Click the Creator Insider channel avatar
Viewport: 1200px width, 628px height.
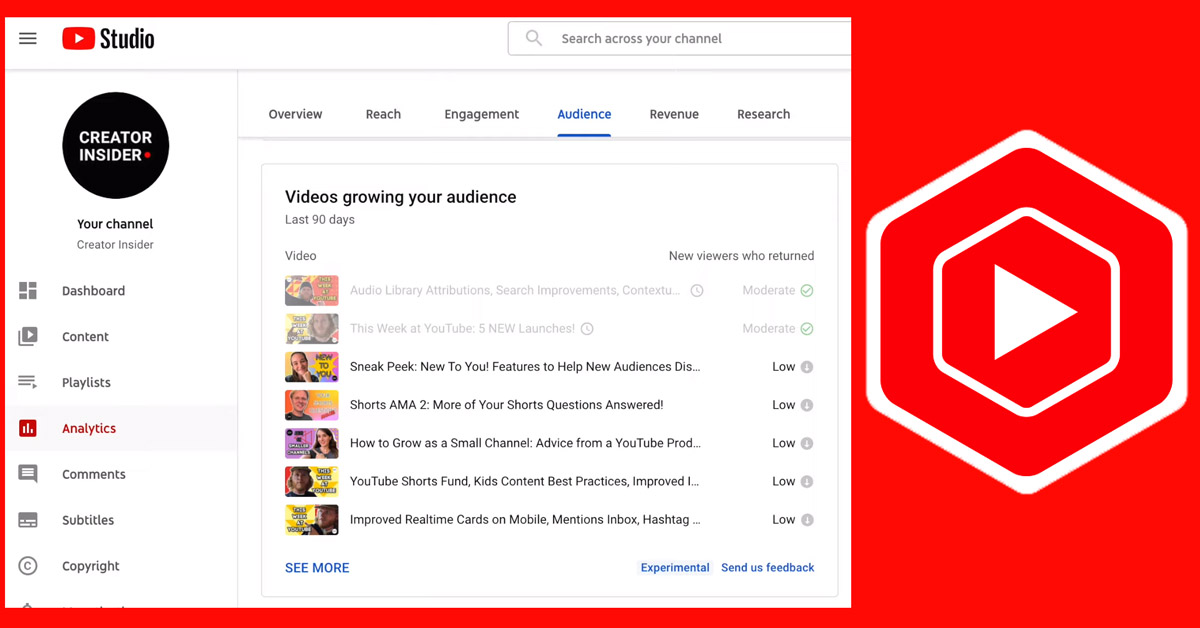pyautogui.click(x=116, y=146)
